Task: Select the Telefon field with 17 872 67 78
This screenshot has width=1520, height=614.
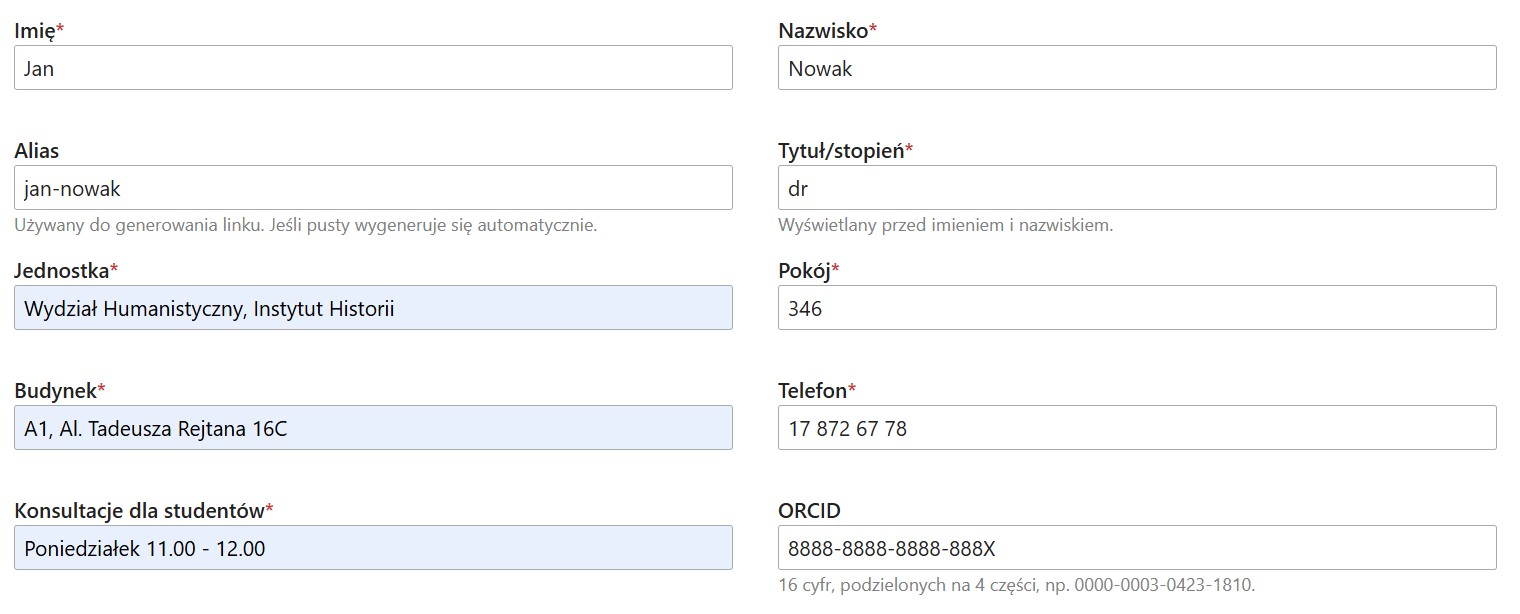Action: point(1137,428)
